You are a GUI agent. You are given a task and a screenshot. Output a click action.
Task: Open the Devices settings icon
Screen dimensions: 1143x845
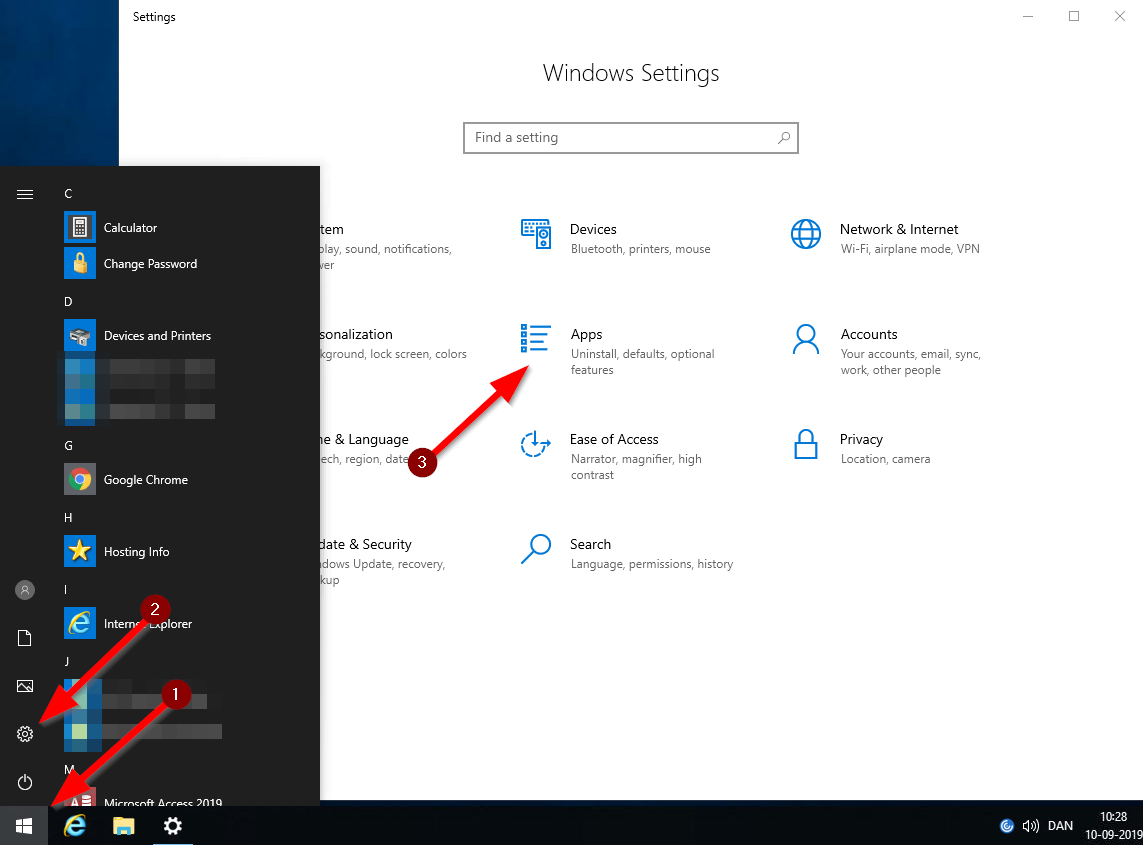point(536,234)
